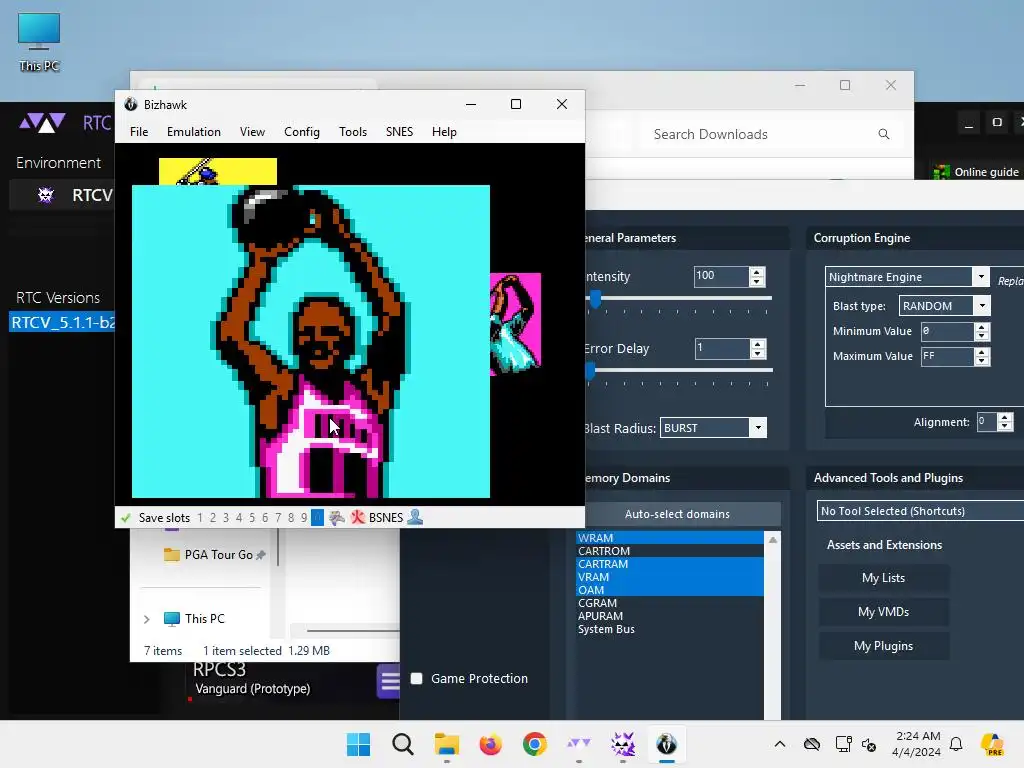Image resolution: width=1024 pixels, height=768 pixels.
Task: Click the Online guide icon
Action: tap(942, 172)
